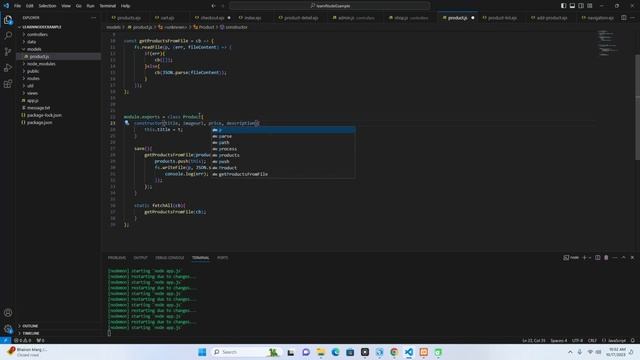The width and height of the screenshot is (640, 360).
Task: Open the Search view in activity bar
Action: (8, 36)
